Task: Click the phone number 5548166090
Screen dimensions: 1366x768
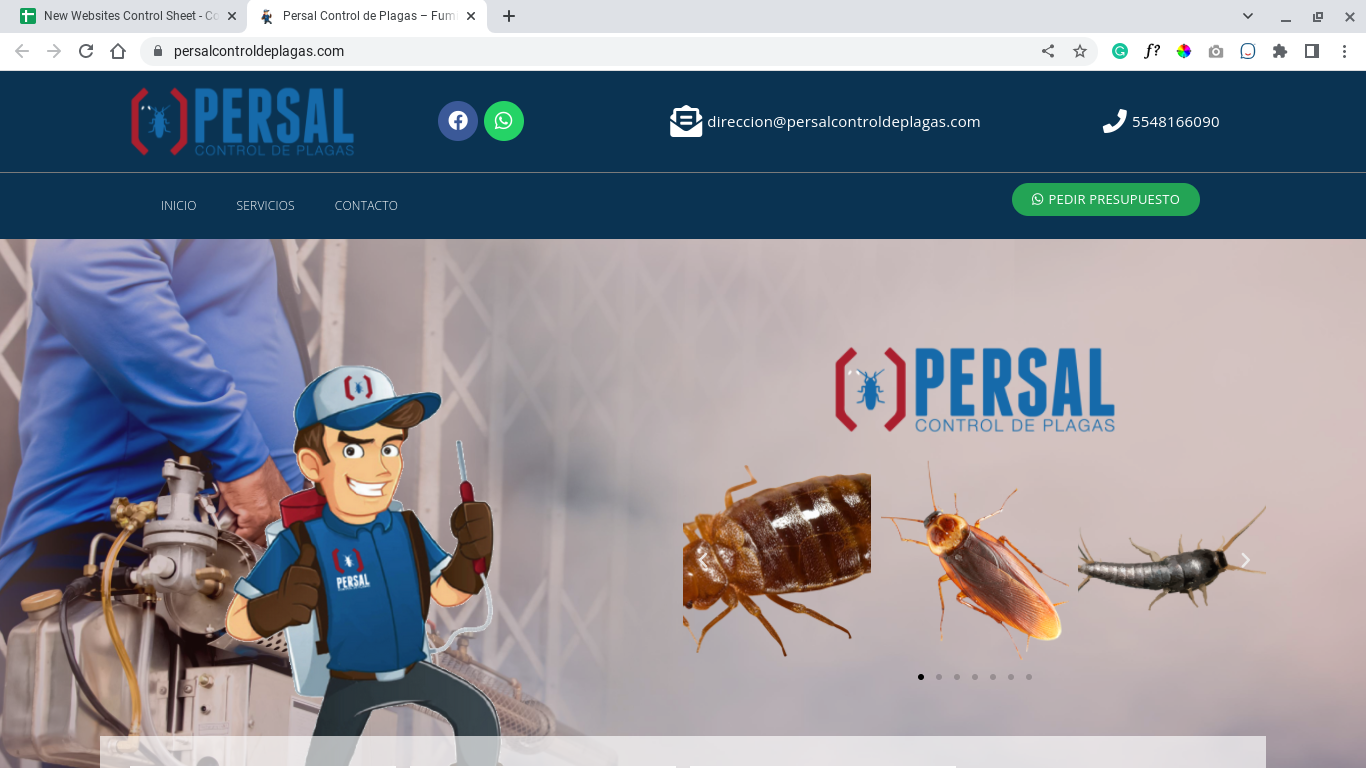Action: tap(1176, 122)
